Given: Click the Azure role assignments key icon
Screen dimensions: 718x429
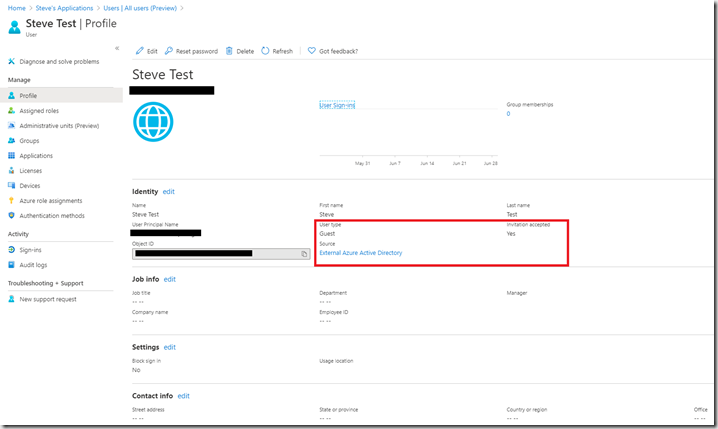Looking at the screenshot, I should click(11, 201).
